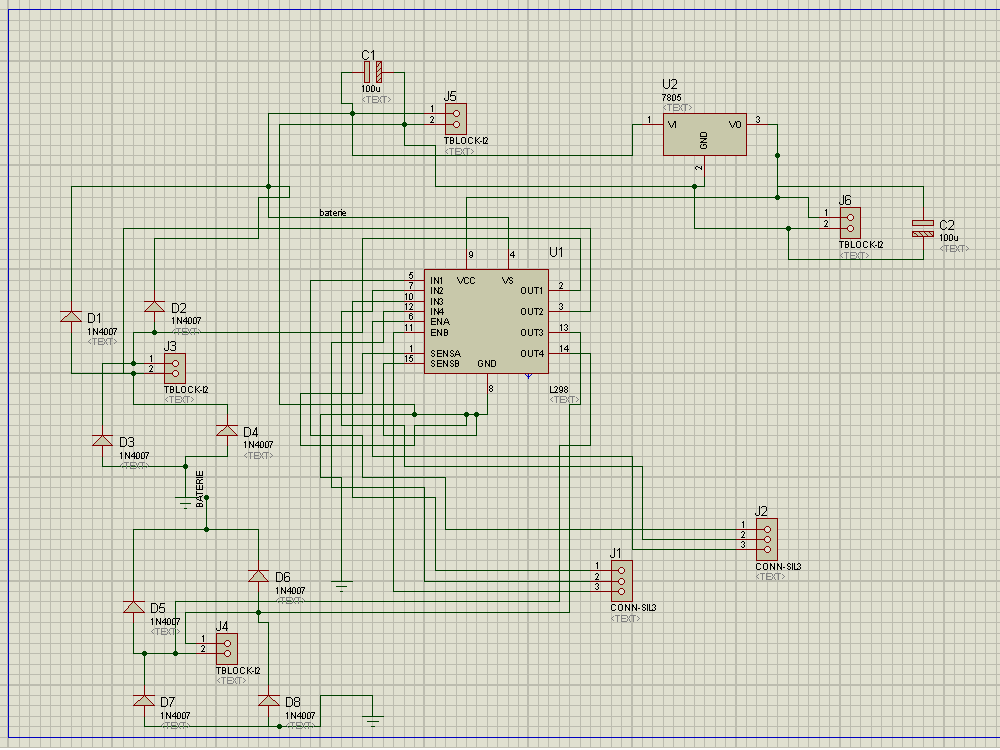Click the 'TBLOCK-I2' label under J6

(861, 245)
